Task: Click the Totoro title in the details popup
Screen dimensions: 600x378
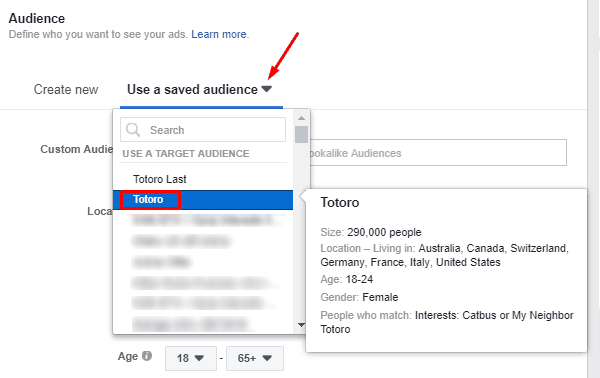Action: pos(340,202)
